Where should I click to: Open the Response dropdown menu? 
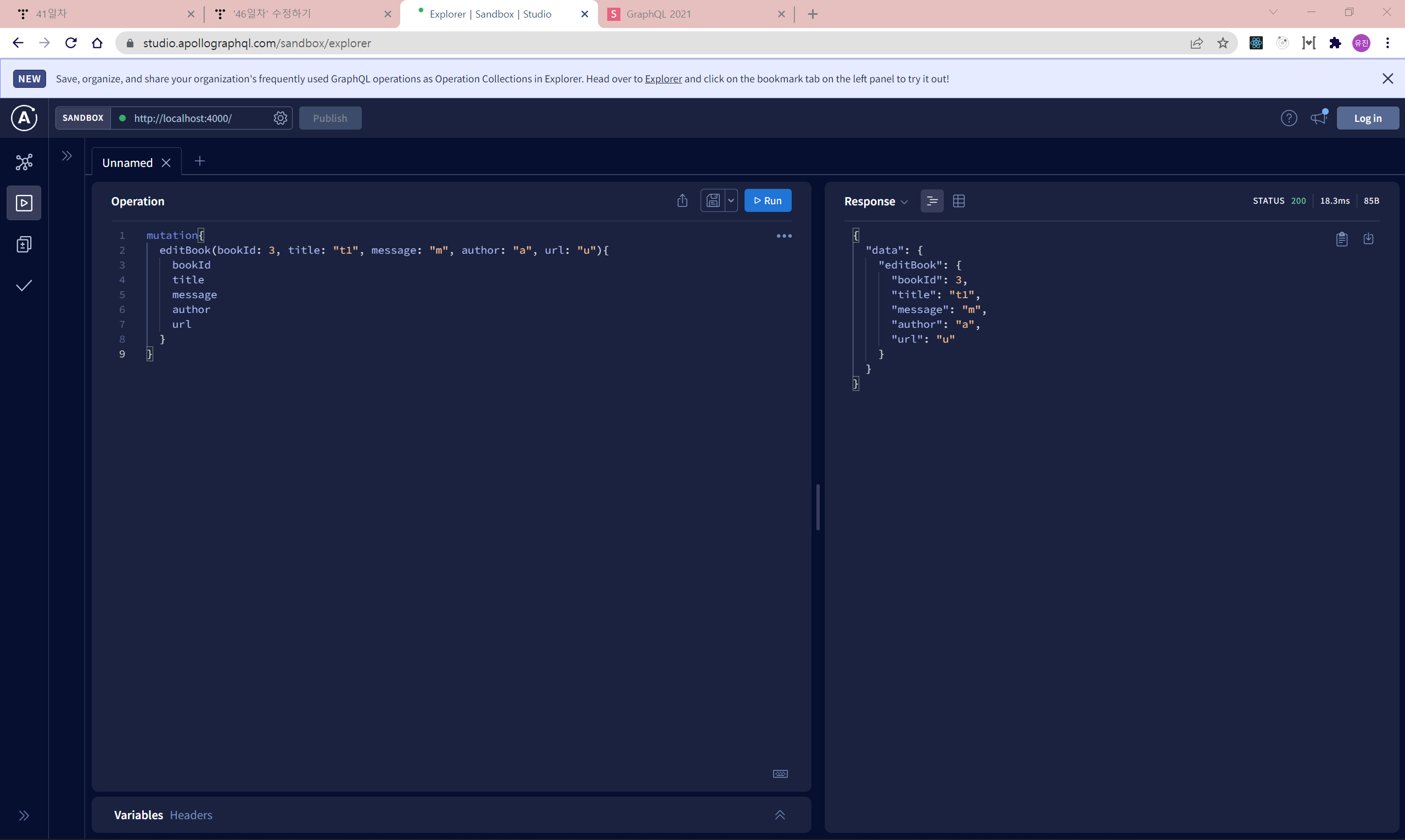876,201
